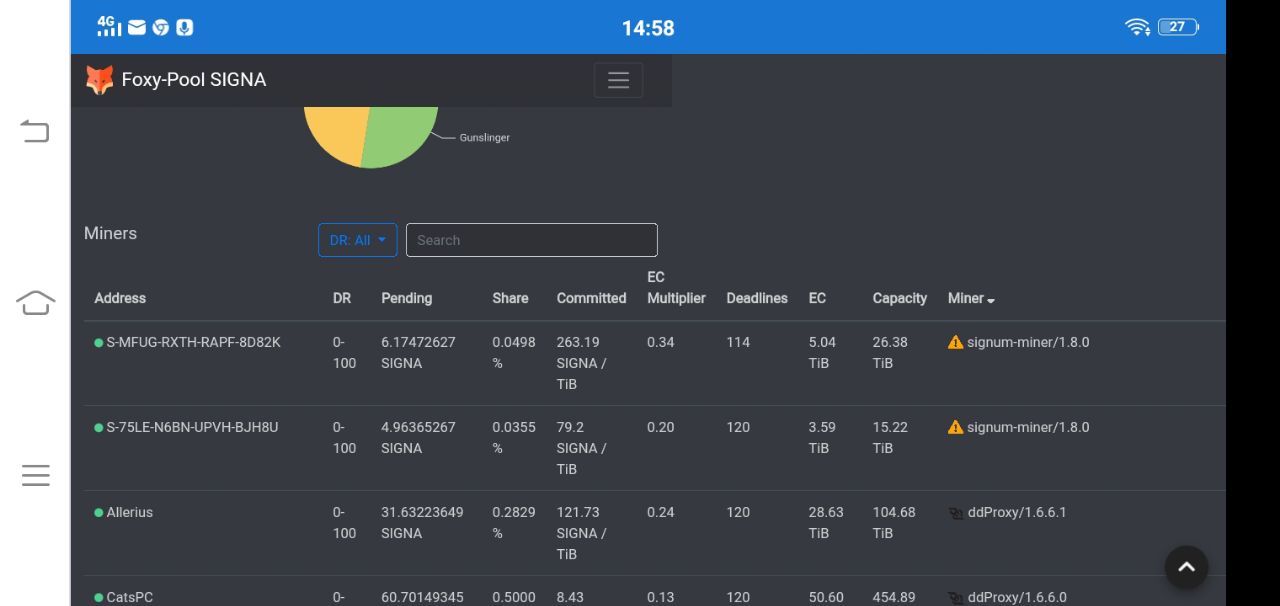Sort by the Deadlines column header
This screenshot has width=1280, height=606.
[757, 298]
